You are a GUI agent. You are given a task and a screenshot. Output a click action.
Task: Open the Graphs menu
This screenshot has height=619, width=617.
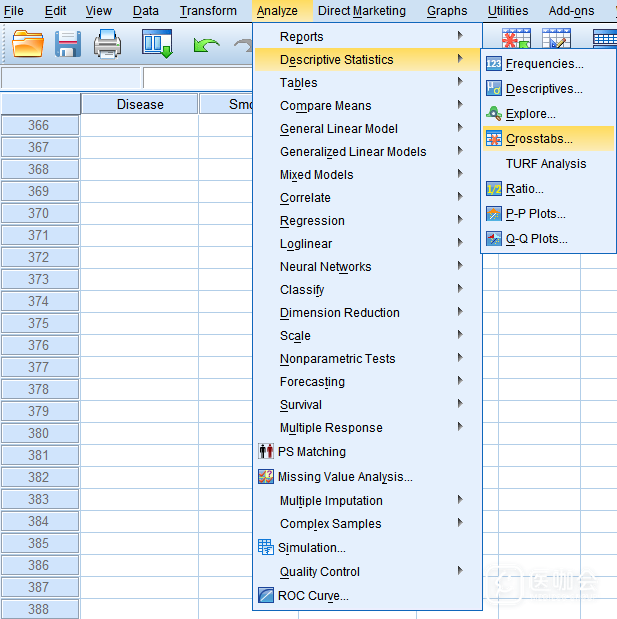tap(446, 11)
